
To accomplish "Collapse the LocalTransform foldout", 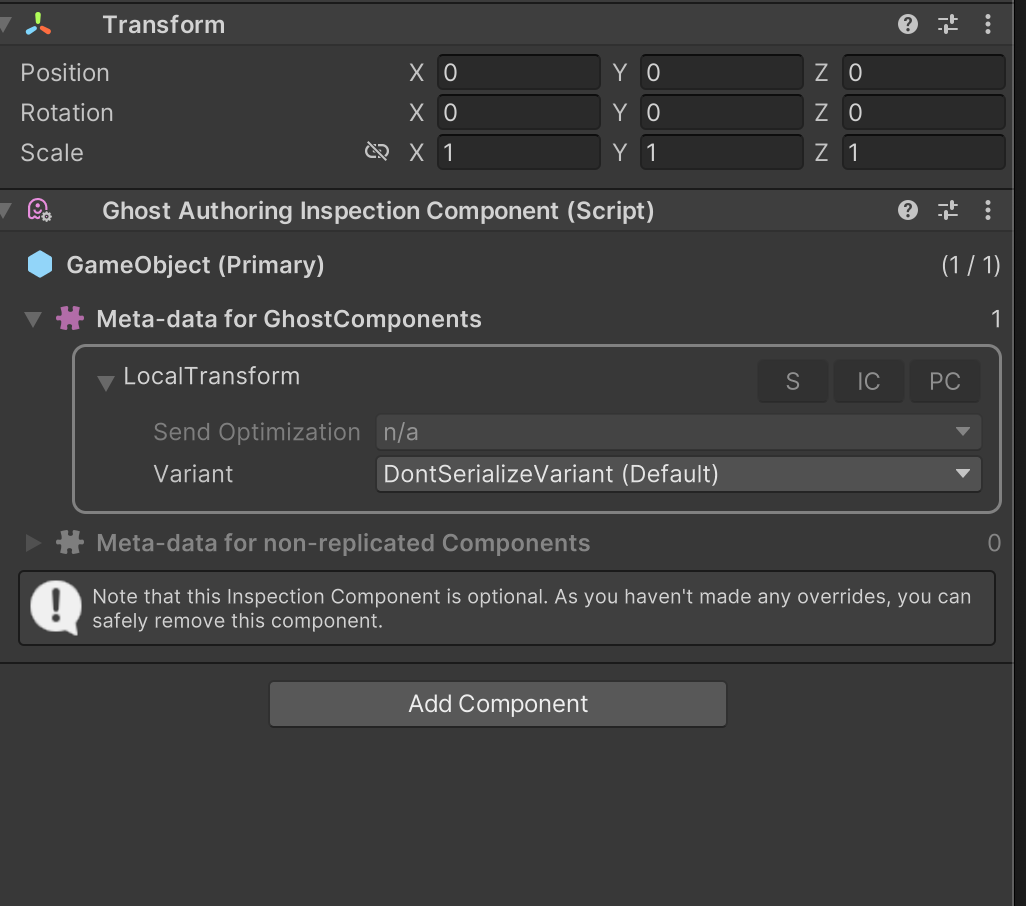I will (x=105, y=382).
